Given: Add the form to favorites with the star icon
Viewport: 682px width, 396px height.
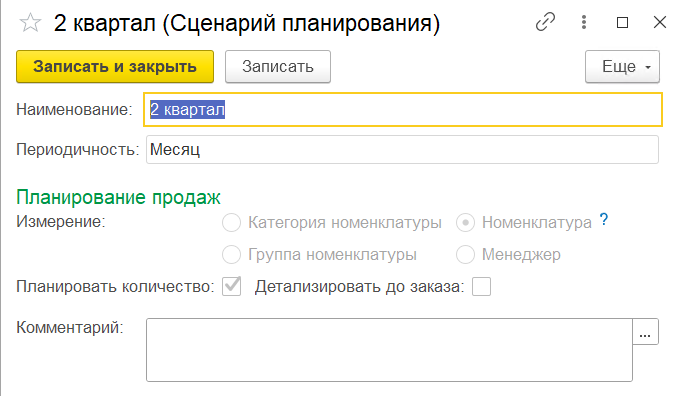Looking at the screenshot, I should (x=30, y=23).
